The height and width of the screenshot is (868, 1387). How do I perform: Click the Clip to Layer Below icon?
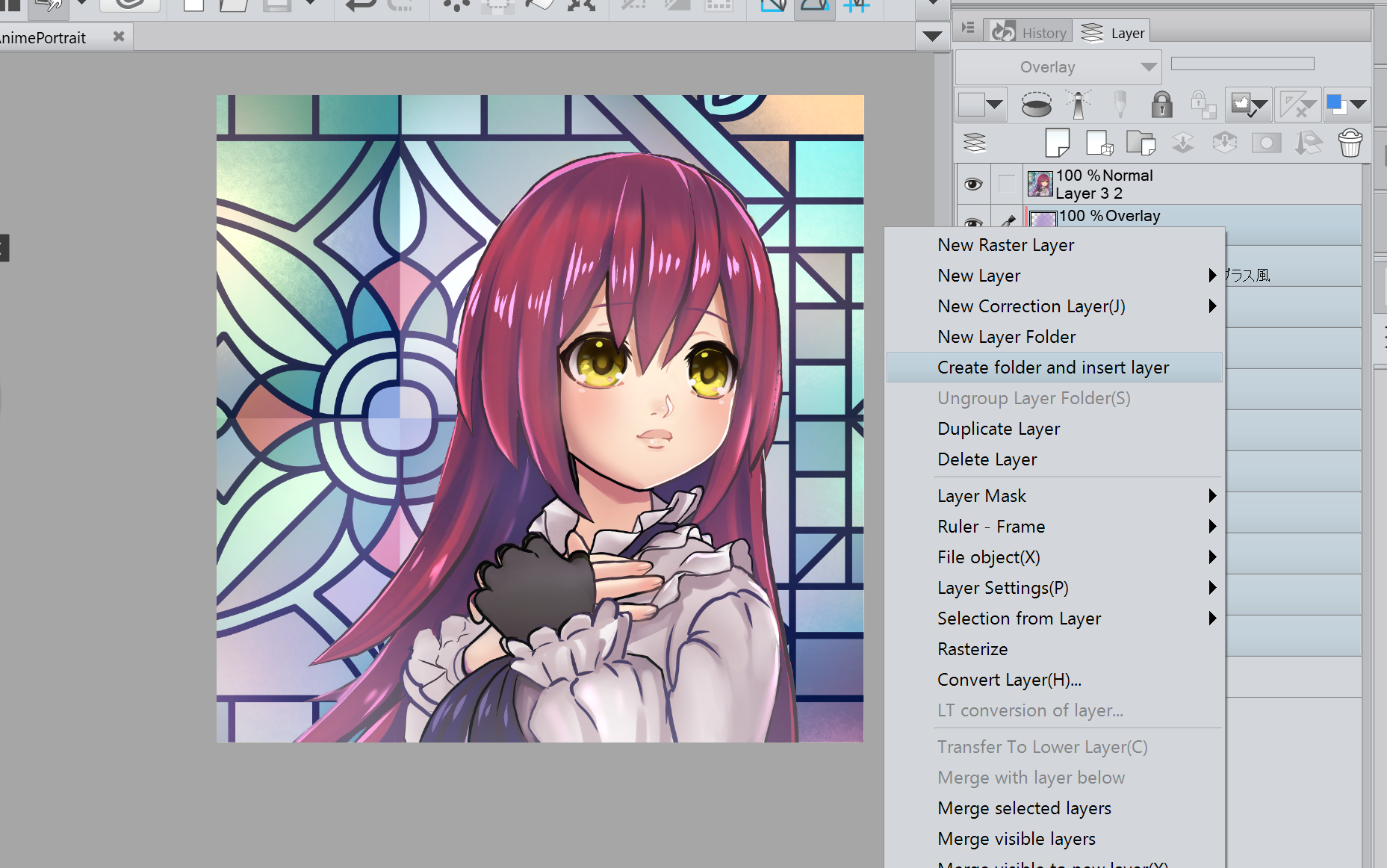[1036, 105]
